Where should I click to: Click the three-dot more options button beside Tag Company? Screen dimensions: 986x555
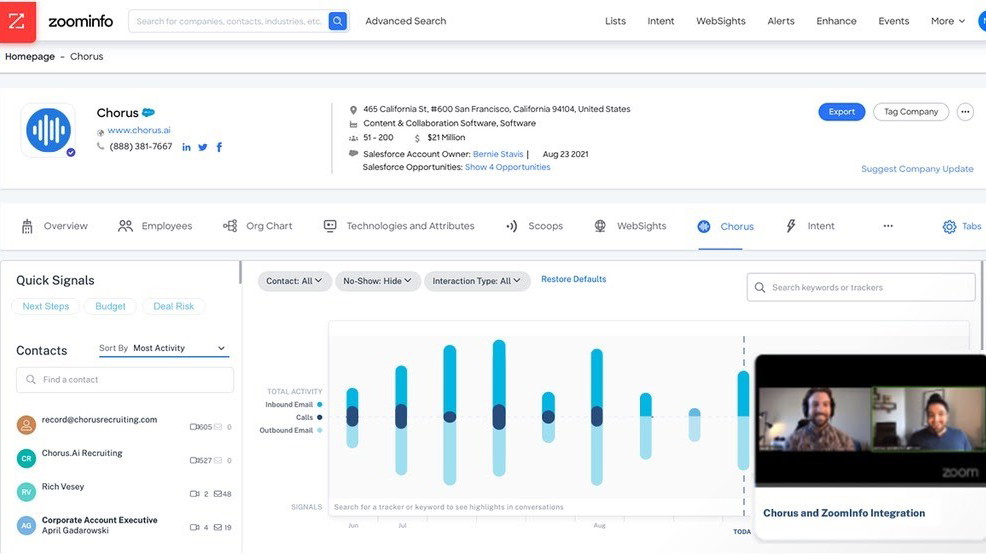point(965,112)
